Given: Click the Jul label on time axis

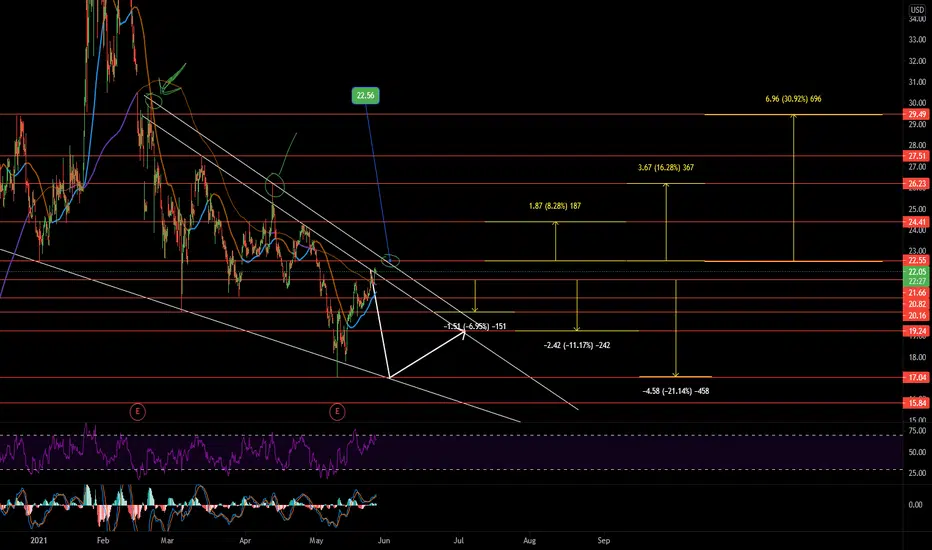Looking at the screenshot, I should pos(458,540).
